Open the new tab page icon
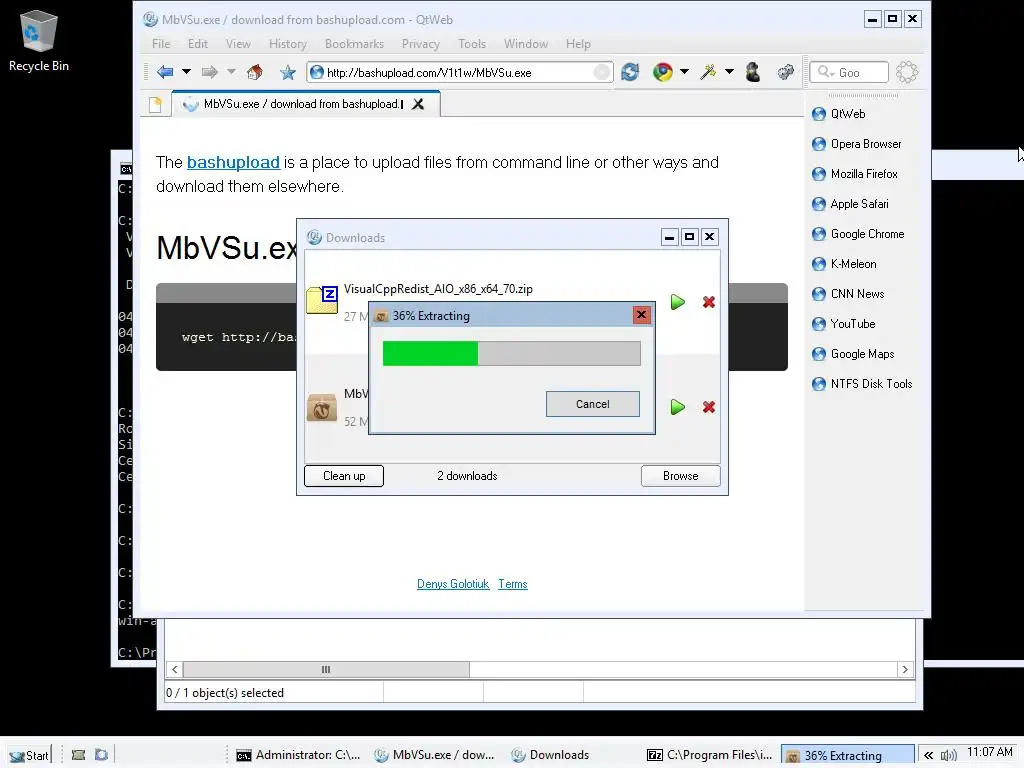 coord(155,104)
